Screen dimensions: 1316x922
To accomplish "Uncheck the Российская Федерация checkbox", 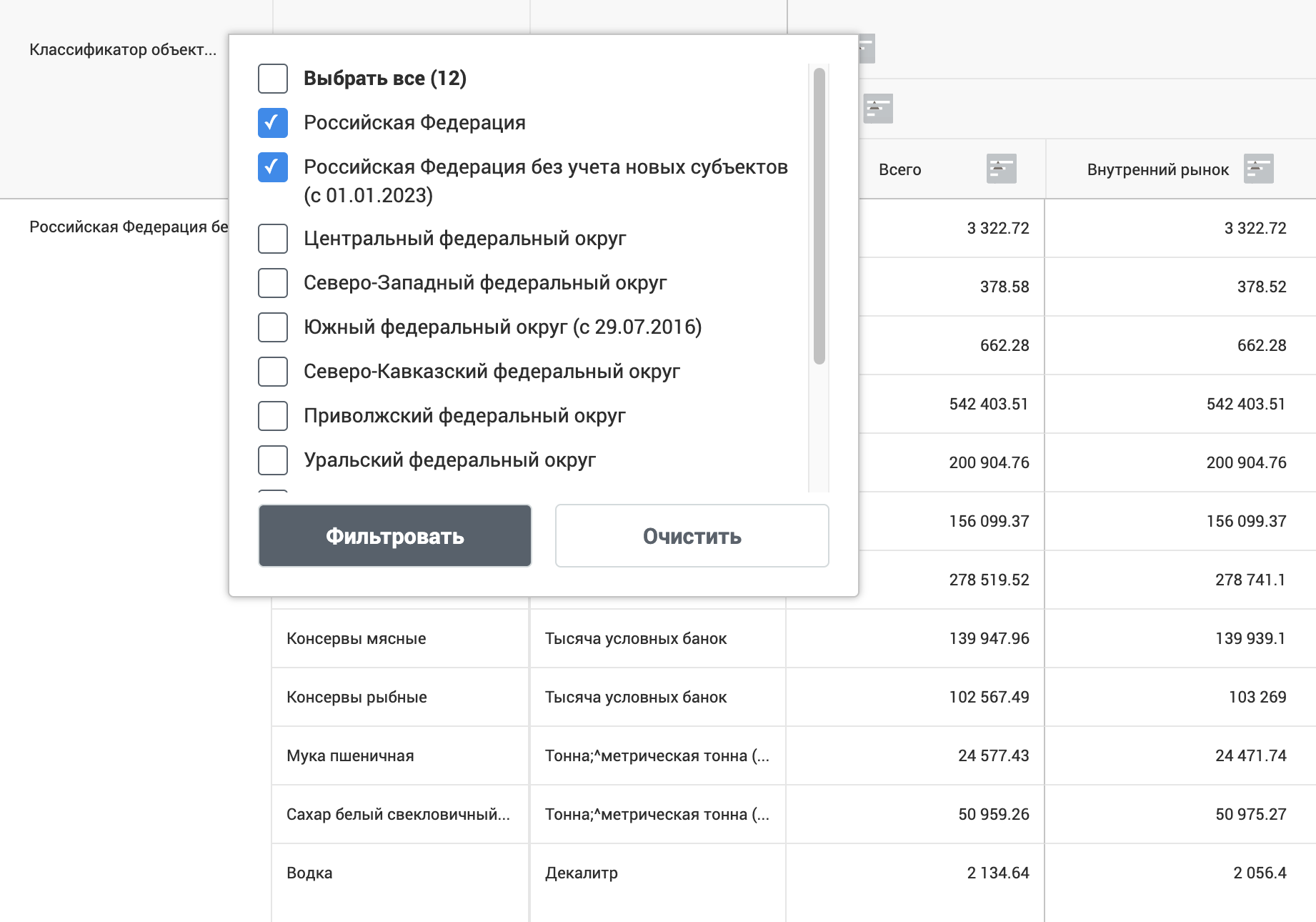I will click(x=273, y=123).
